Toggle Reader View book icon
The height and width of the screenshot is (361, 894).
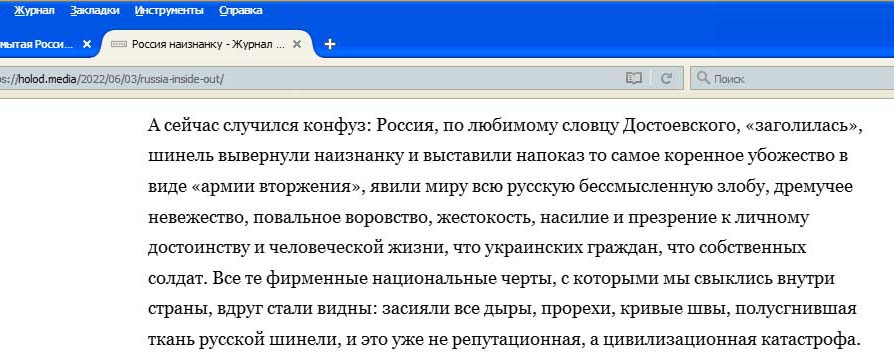pyautogui.click(x=634, y=79)
